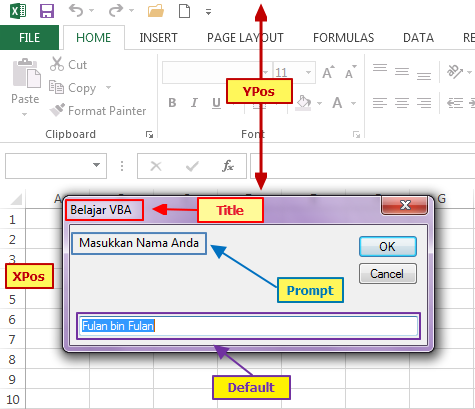Open the Font dialog launcher
Image resolution: width=475 pixels, height=409 pixels.
point(356,135)
